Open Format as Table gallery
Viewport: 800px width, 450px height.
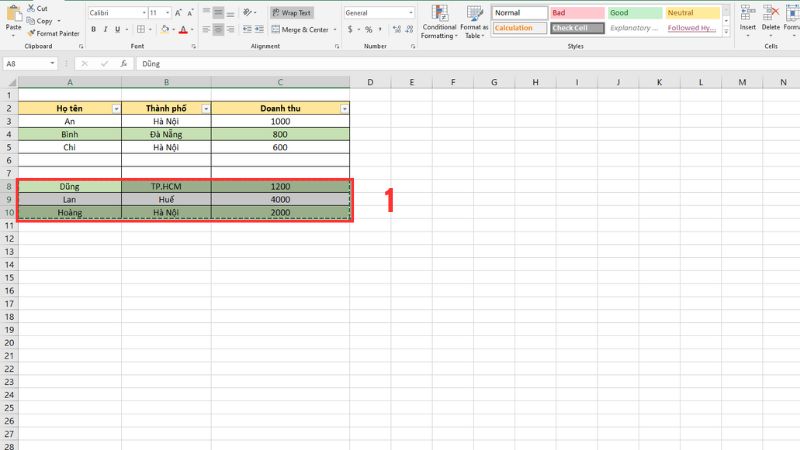point(474,22)
